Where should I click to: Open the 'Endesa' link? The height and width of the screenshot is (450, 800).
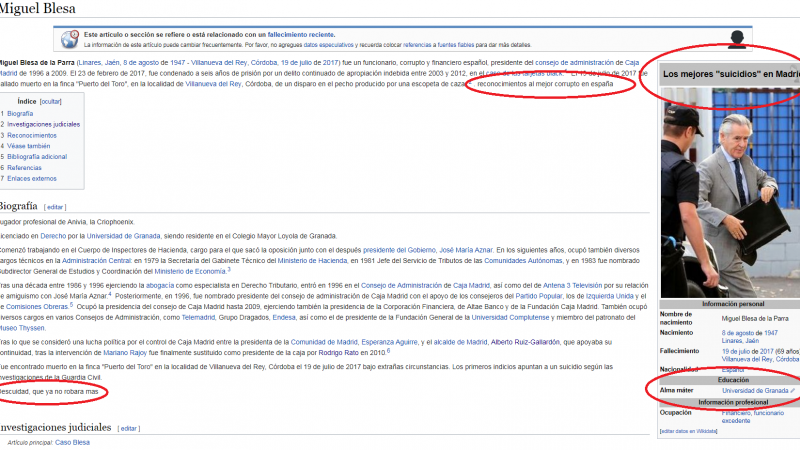284,318
